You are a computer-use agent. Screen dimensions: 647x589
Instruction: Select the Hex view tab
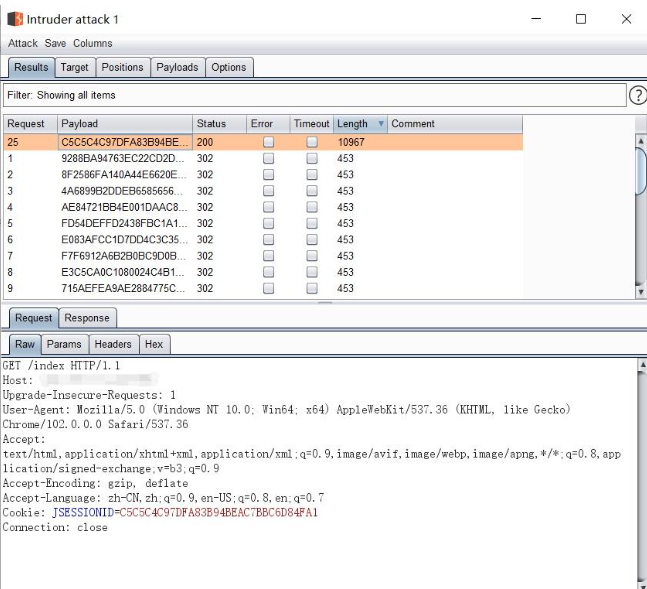154,344
